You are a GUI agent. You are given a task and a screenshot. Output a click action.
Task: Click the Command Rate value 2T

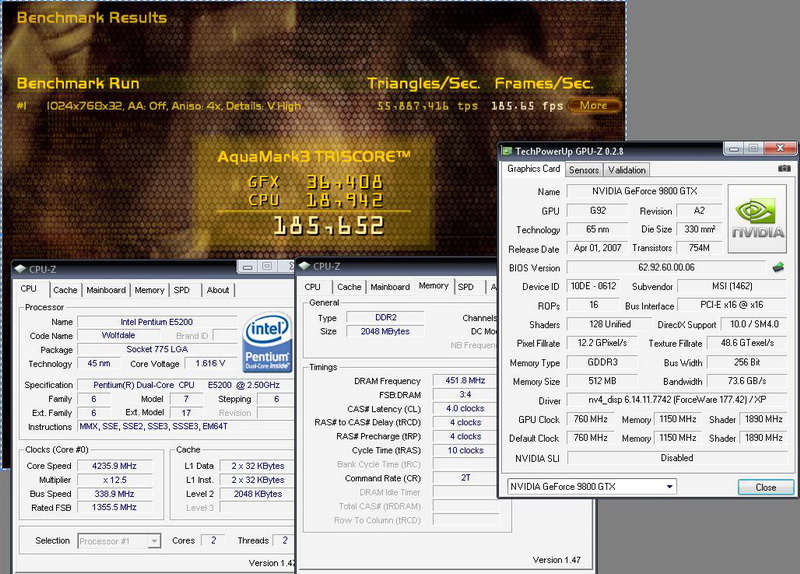click(465, 478)
